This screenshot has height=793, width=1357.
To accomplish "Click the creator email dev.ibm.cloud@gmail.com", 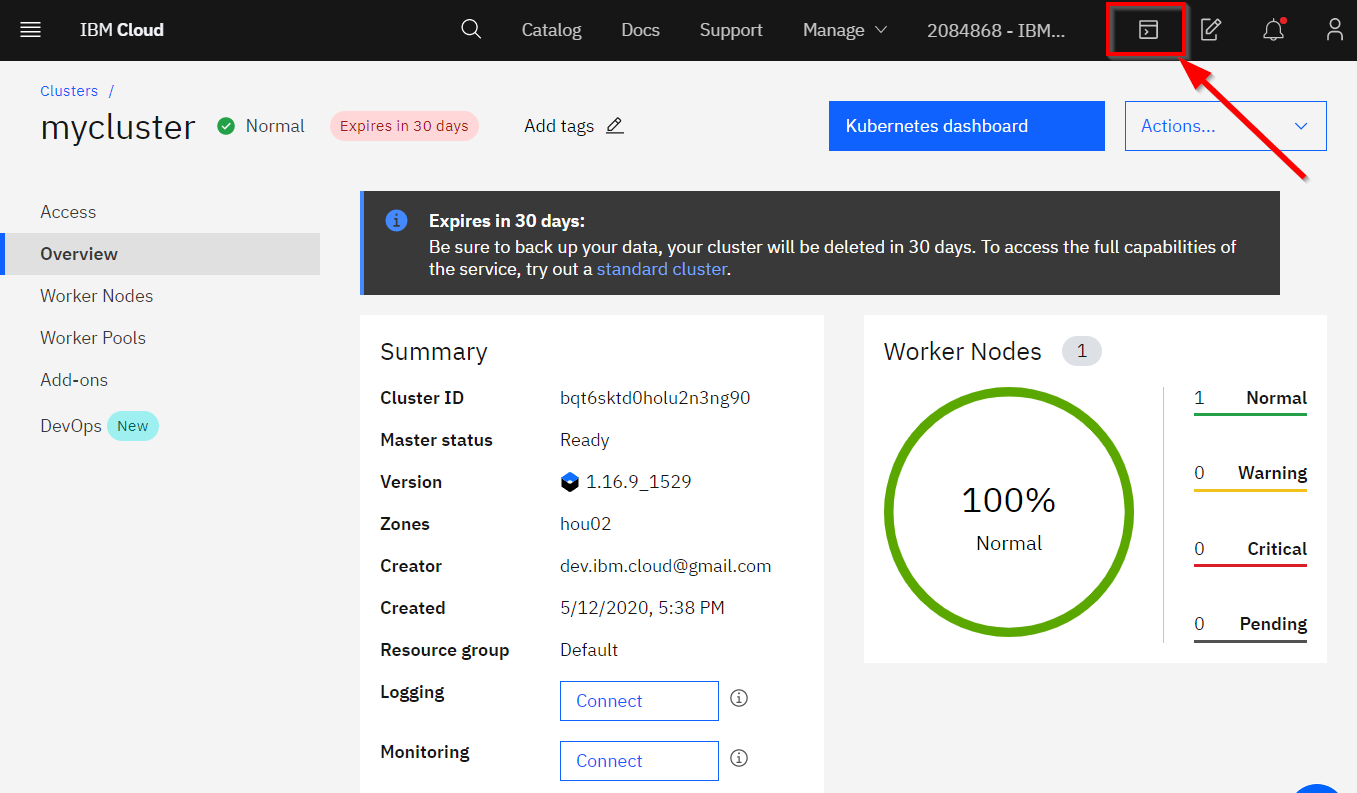I will [666, 566].
